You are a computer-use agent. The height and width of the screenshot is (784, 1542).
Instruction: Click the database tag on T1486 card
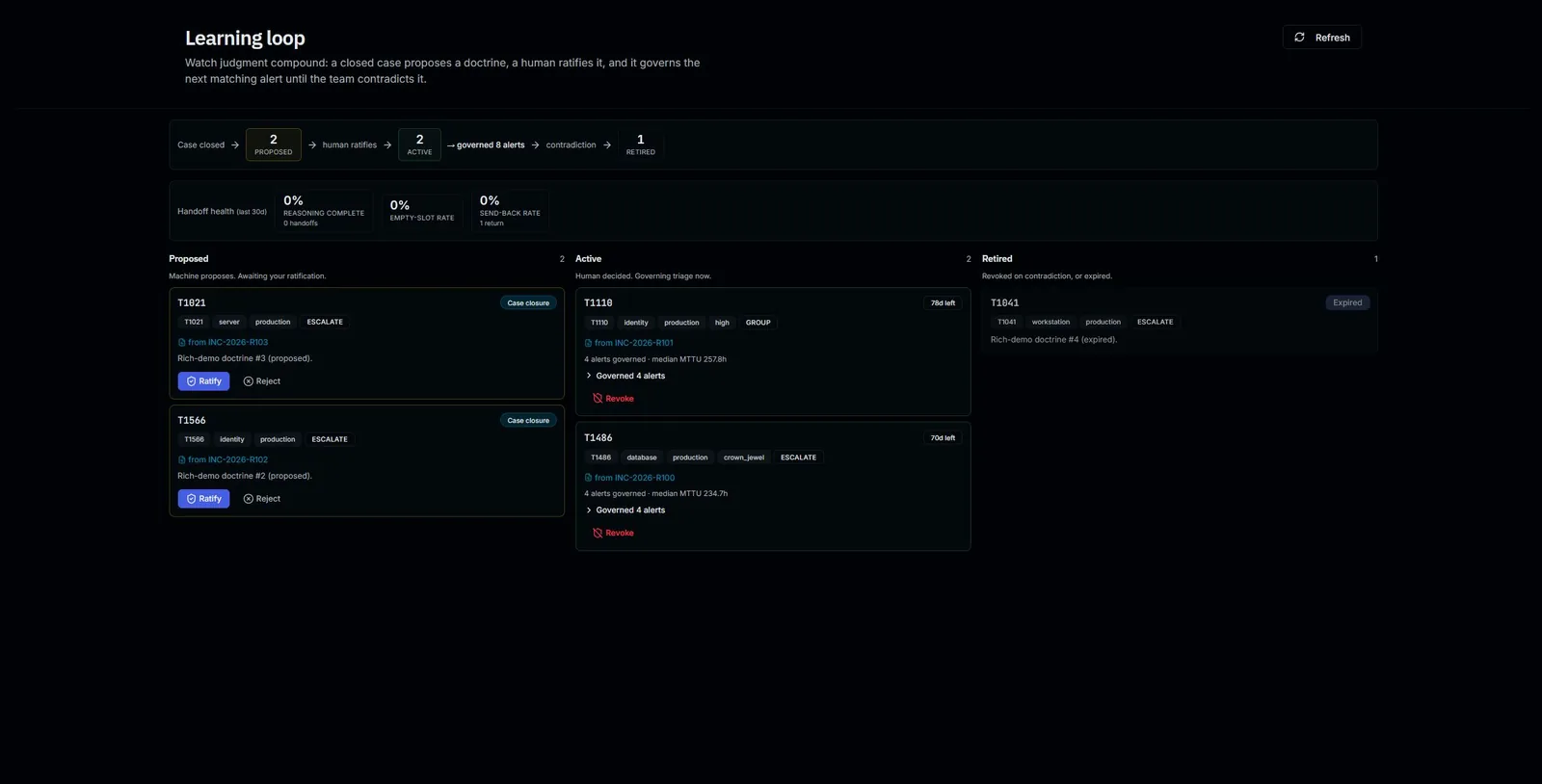pyautogui.click(x=642, y=457)
